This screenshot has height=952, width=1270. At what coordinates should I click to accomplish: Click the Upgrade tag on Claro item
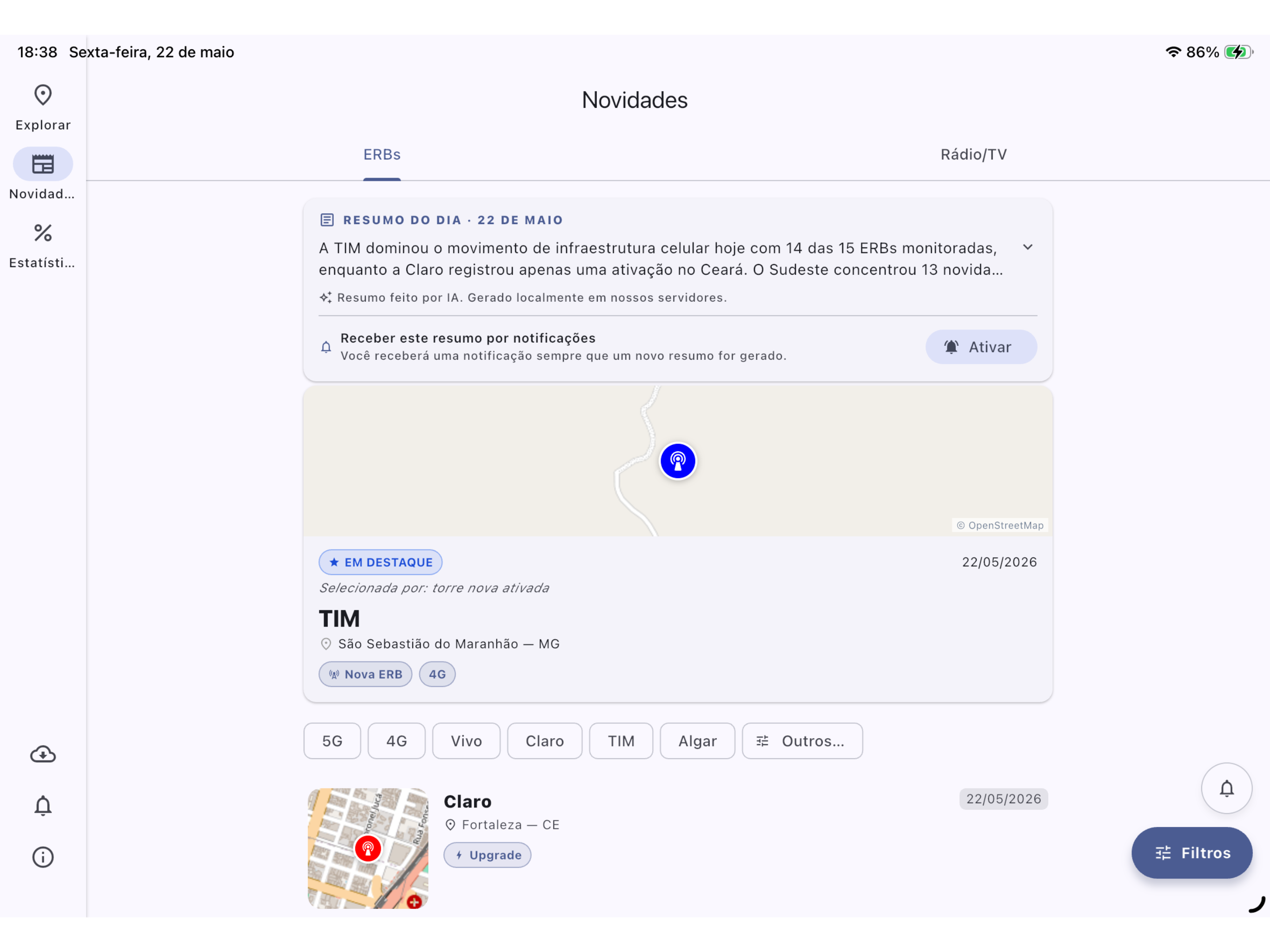click(488, 855)
